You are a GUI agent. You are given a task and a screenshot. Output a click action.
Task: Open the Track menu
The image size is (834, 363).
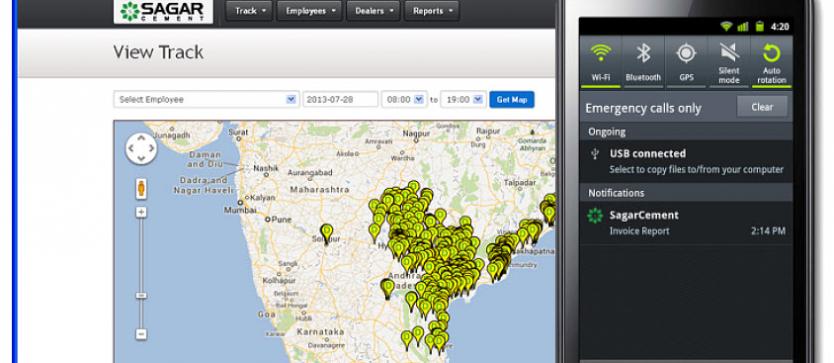[249, 11]
